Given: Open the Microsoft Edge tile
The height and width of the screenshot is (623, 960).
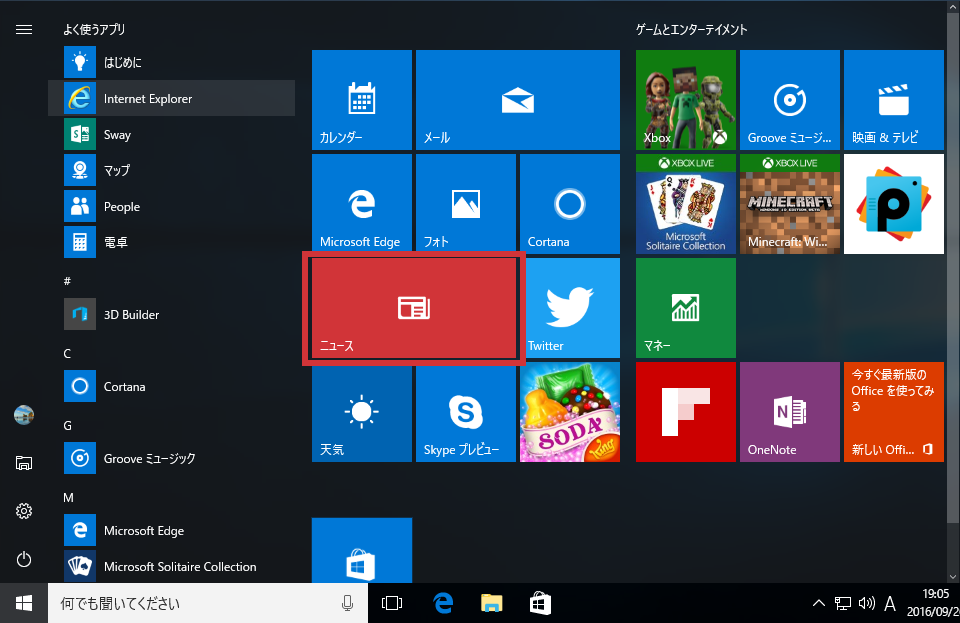Looking at the screenshot, I should pos(362,204).
